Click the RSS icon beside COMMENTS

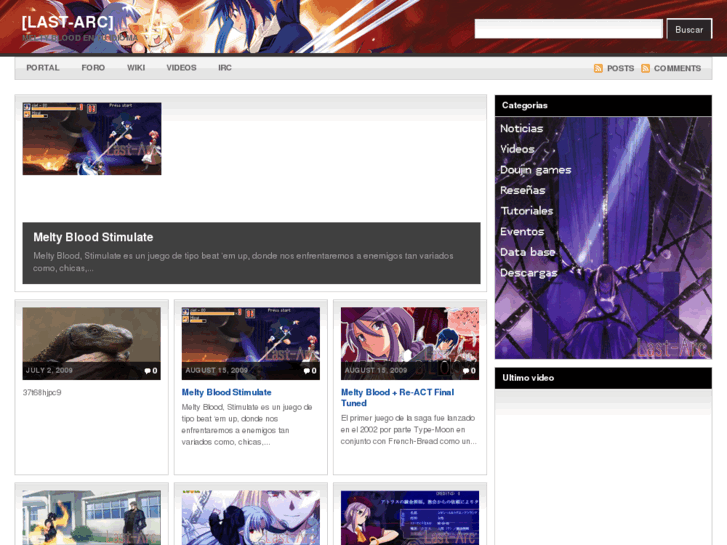(x=645, y=68)
